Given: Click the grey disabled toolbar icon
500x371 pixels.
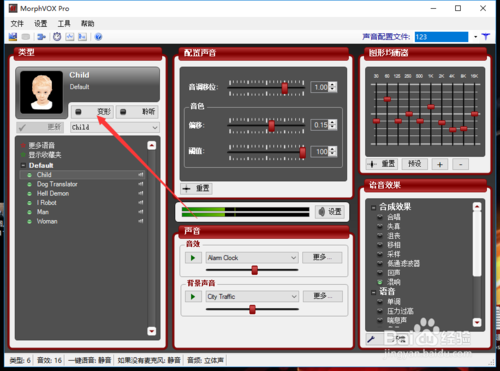Looking at the screenshot, I should tap(26, 37).
